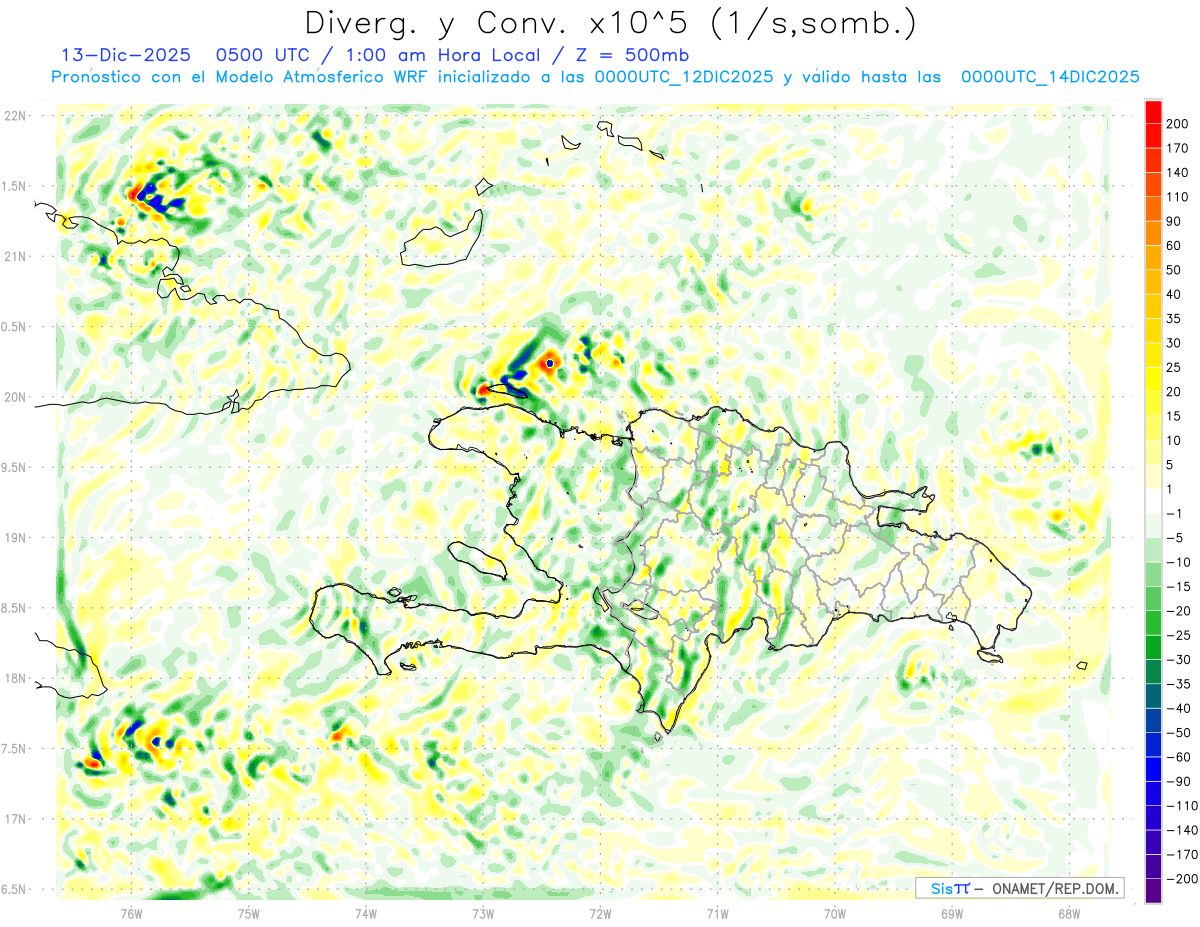Click the darkest red swatch atop the colorbar
This screenshot has height=927, width=1200.
pyautogui.click(x=1153, y=112)
